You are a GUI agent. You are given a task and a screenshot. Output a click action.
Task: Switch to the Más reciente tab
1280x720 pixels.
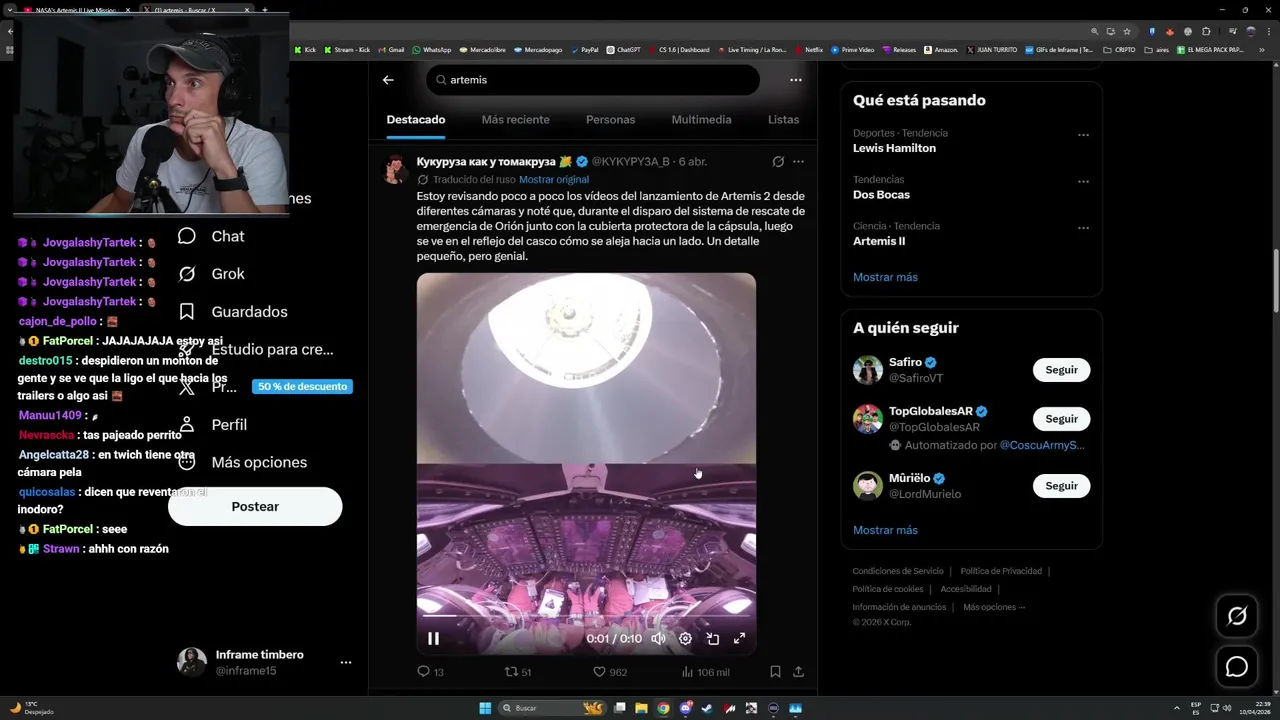tap(515, 120)
